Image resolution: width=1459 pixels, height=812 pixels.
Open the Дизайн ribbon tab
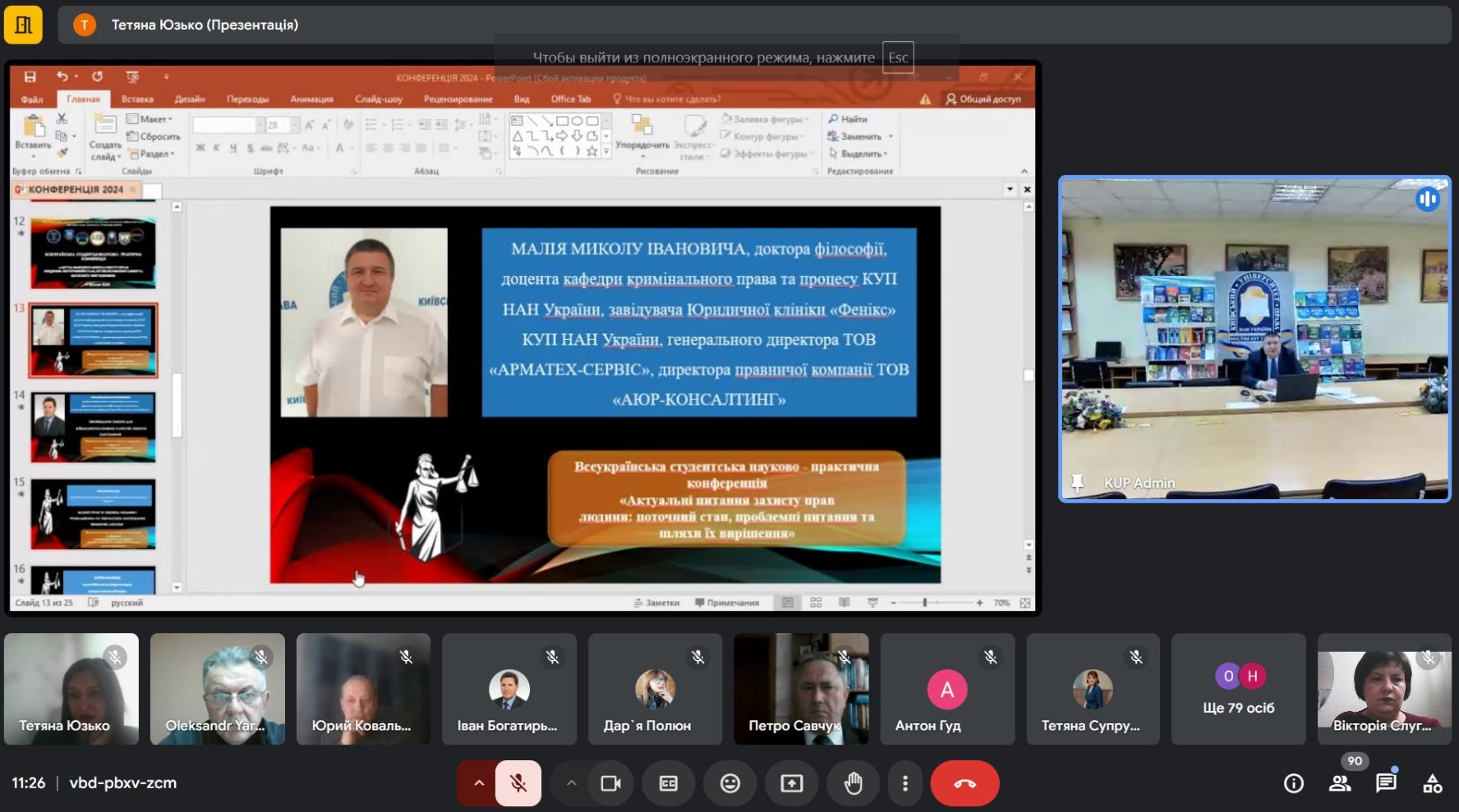coord(190,99)
